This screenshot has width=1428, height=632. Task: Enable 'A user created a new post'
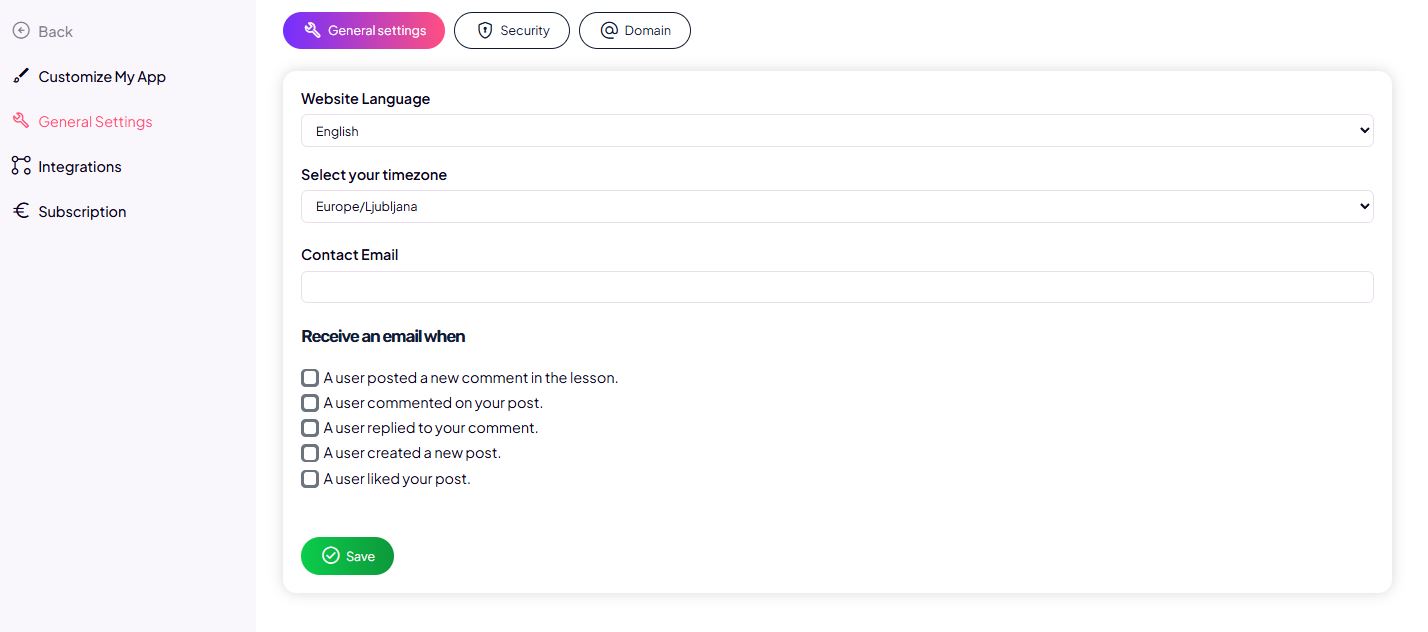pos(310,453)
